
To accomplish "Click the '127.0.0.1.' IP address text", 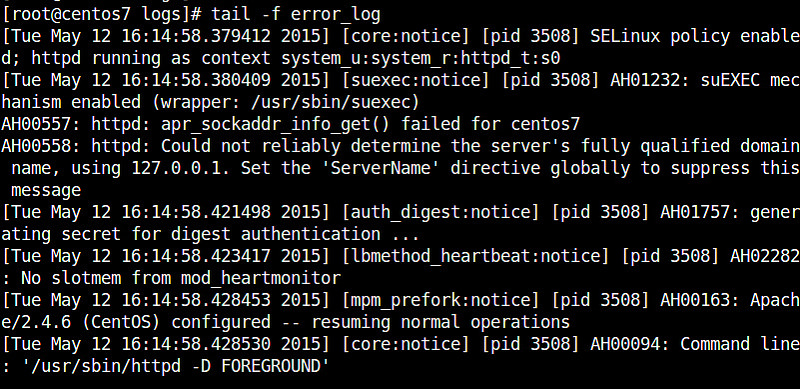I will (181, 168).
